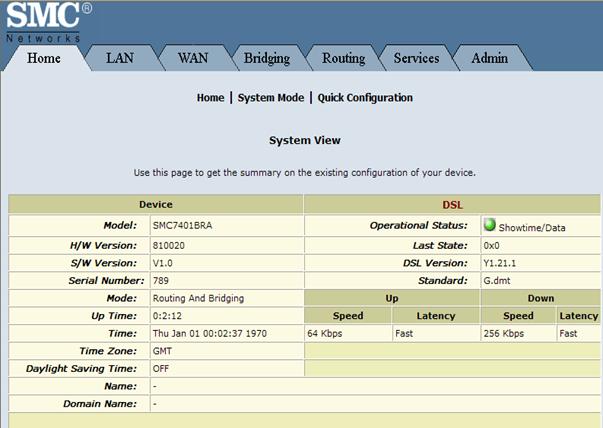Image resolution: width=603 pixels, height=428 pixels.
Task: Select Daylight Saving Time value OFF
Action: 160,369
